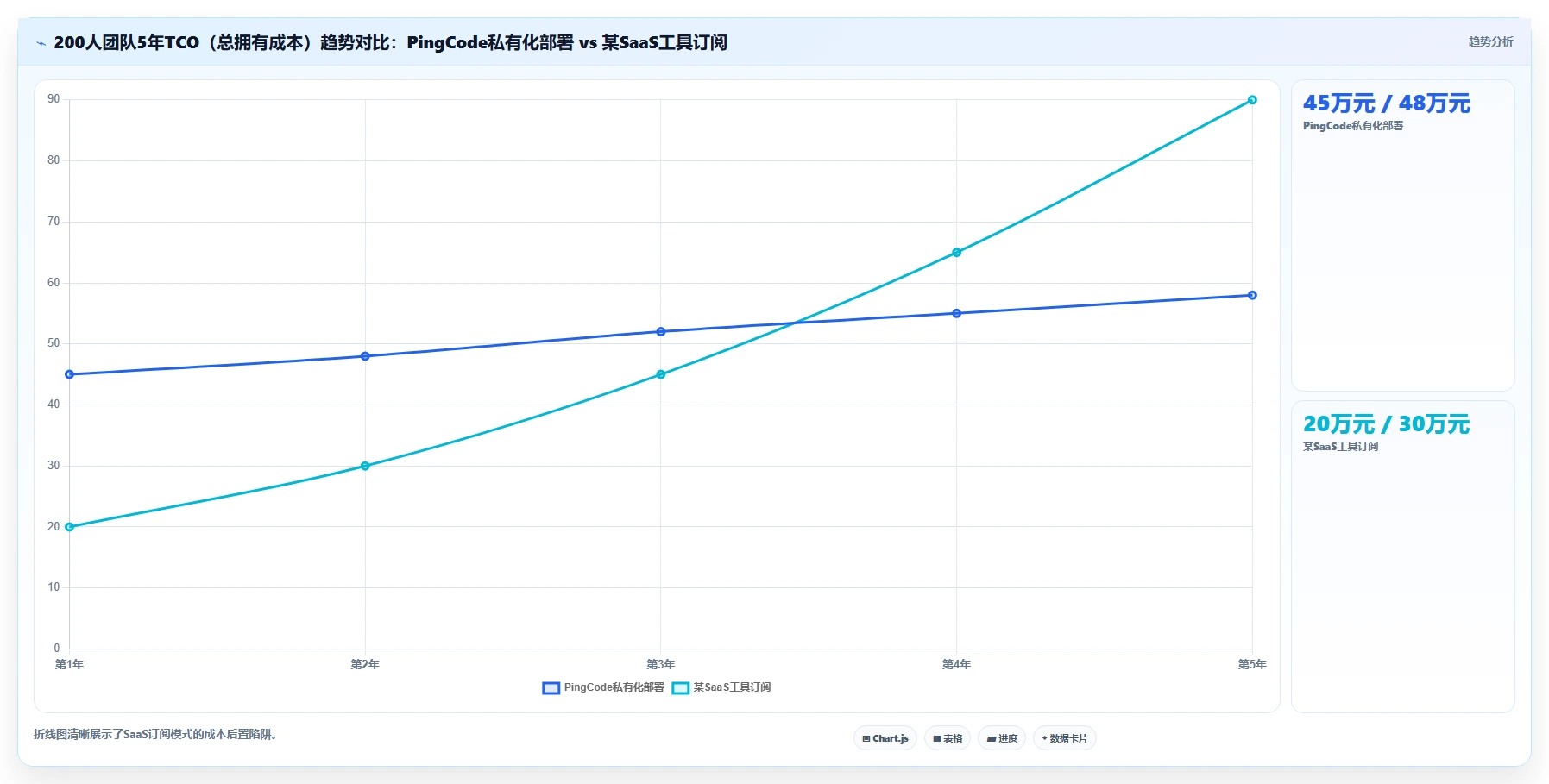
Task: Click SaaS data point at 第3年
Action: click(661, 374)
